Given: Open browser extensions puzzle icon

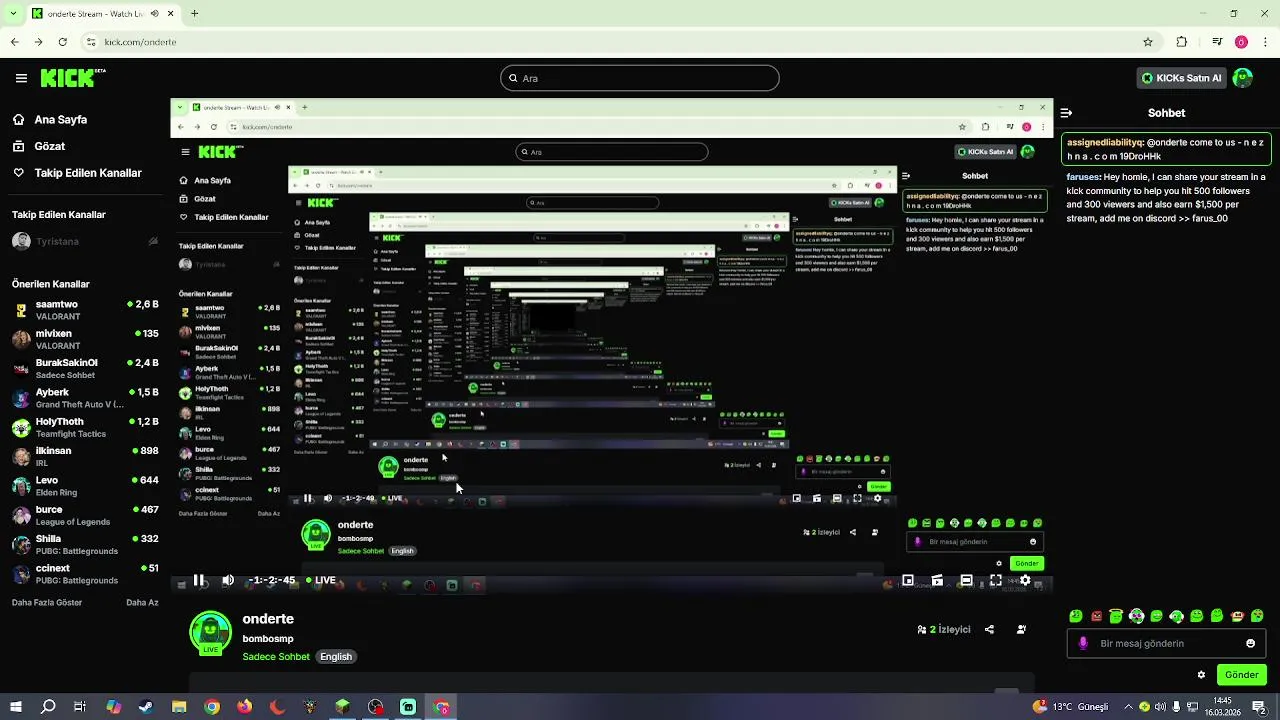Looking at the screenshot, I should click(1182, 42).
